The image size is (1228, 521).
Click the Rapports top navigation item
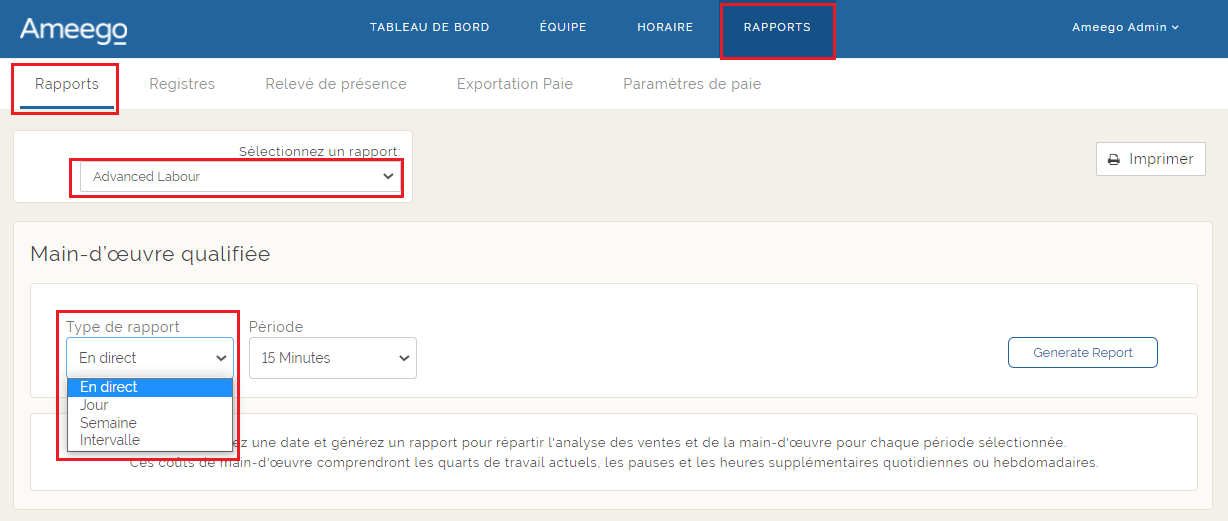(x=777, y=28)
